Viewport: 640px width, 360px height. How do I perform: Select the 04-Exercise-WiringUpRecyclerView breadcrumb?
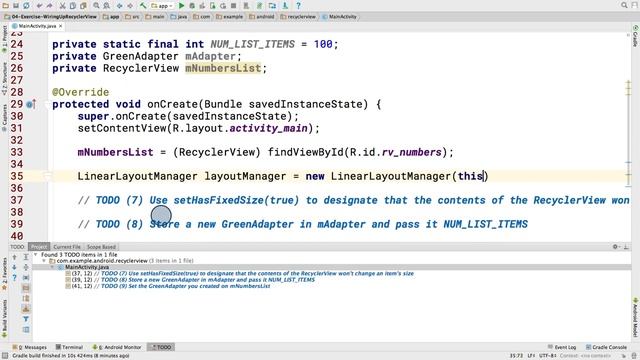click(50, 17)
